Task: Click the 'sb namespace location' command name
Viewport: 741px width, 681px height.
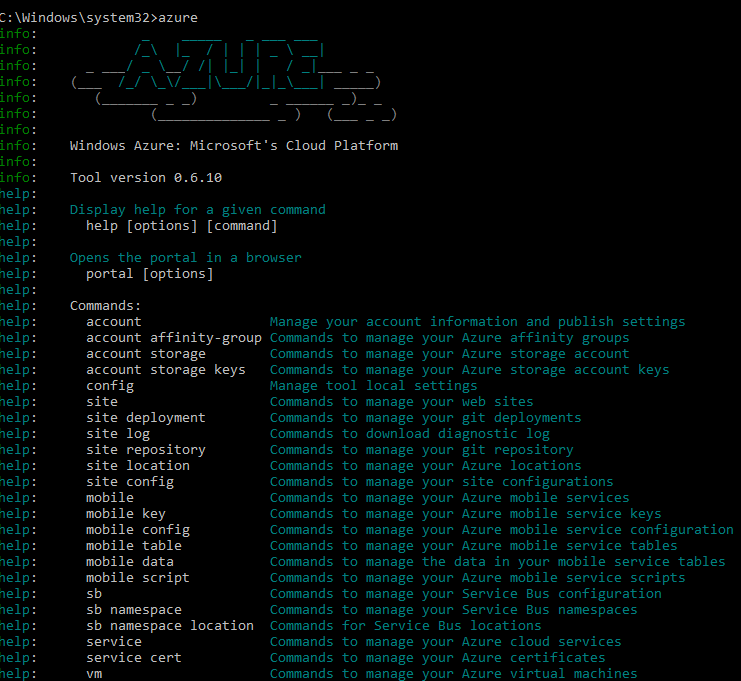Action: (x=170, y=626)
